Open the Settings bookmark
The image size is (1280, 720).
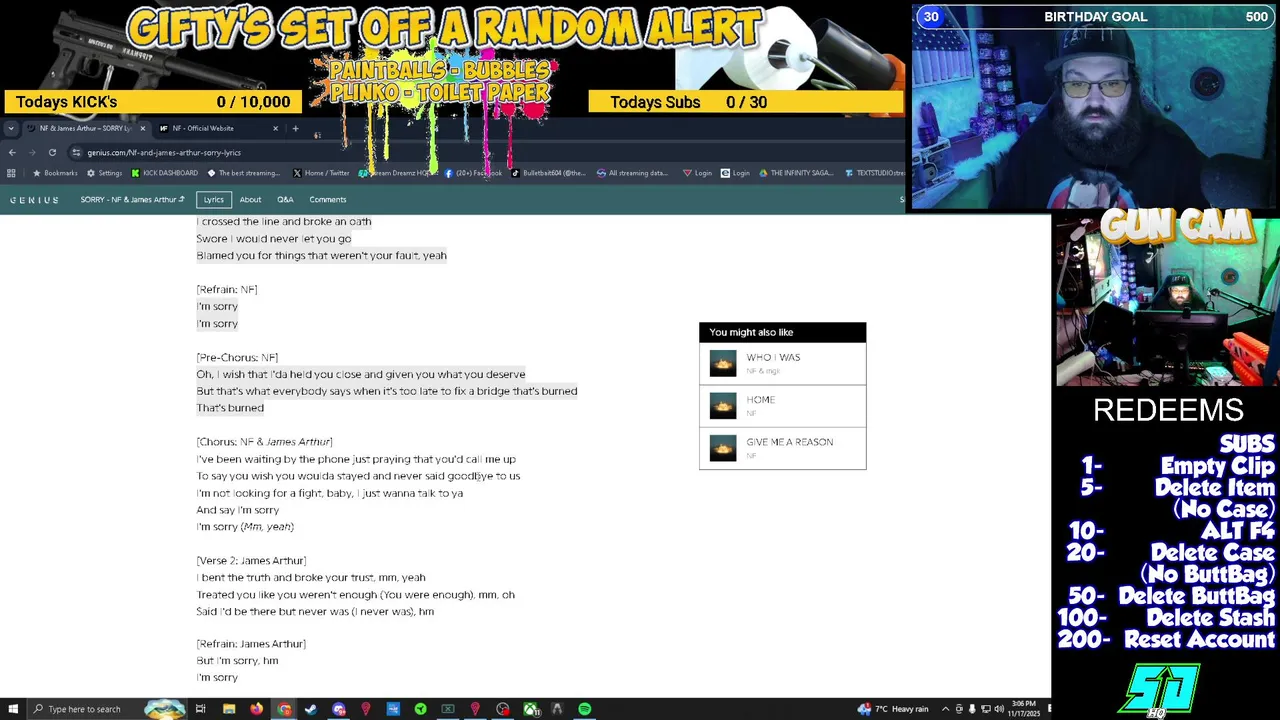[x=104, y=173]
